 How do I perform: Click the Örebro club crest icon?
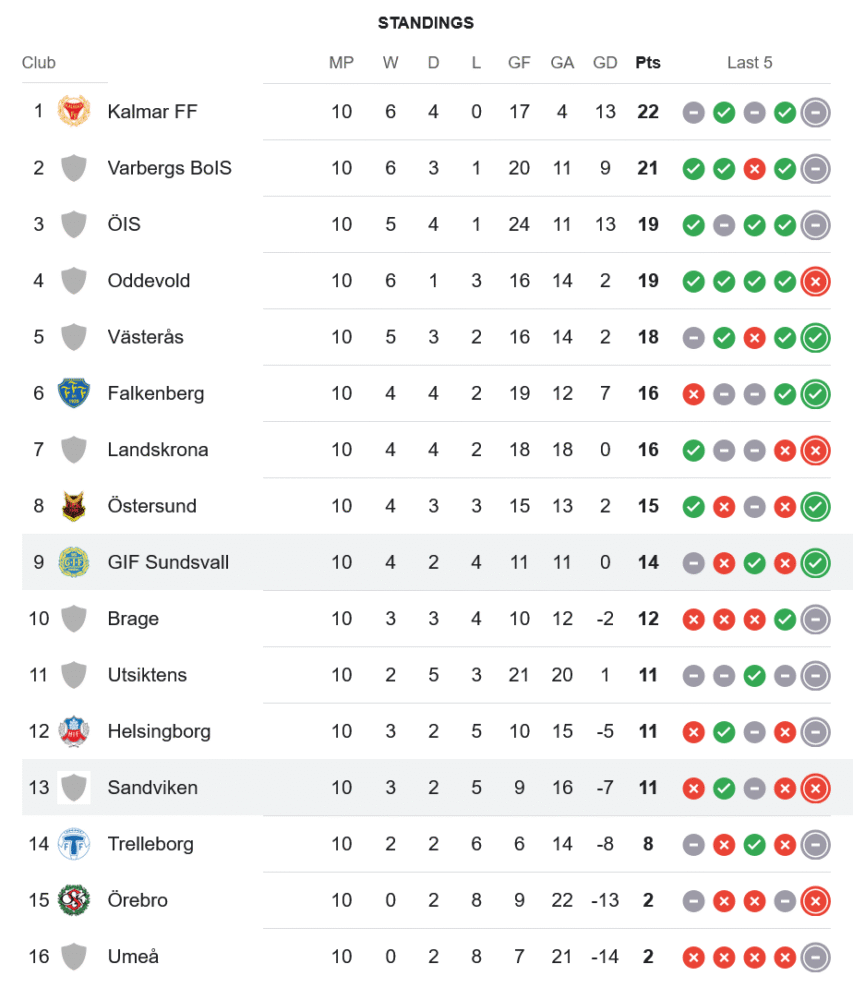click(73, 901)
